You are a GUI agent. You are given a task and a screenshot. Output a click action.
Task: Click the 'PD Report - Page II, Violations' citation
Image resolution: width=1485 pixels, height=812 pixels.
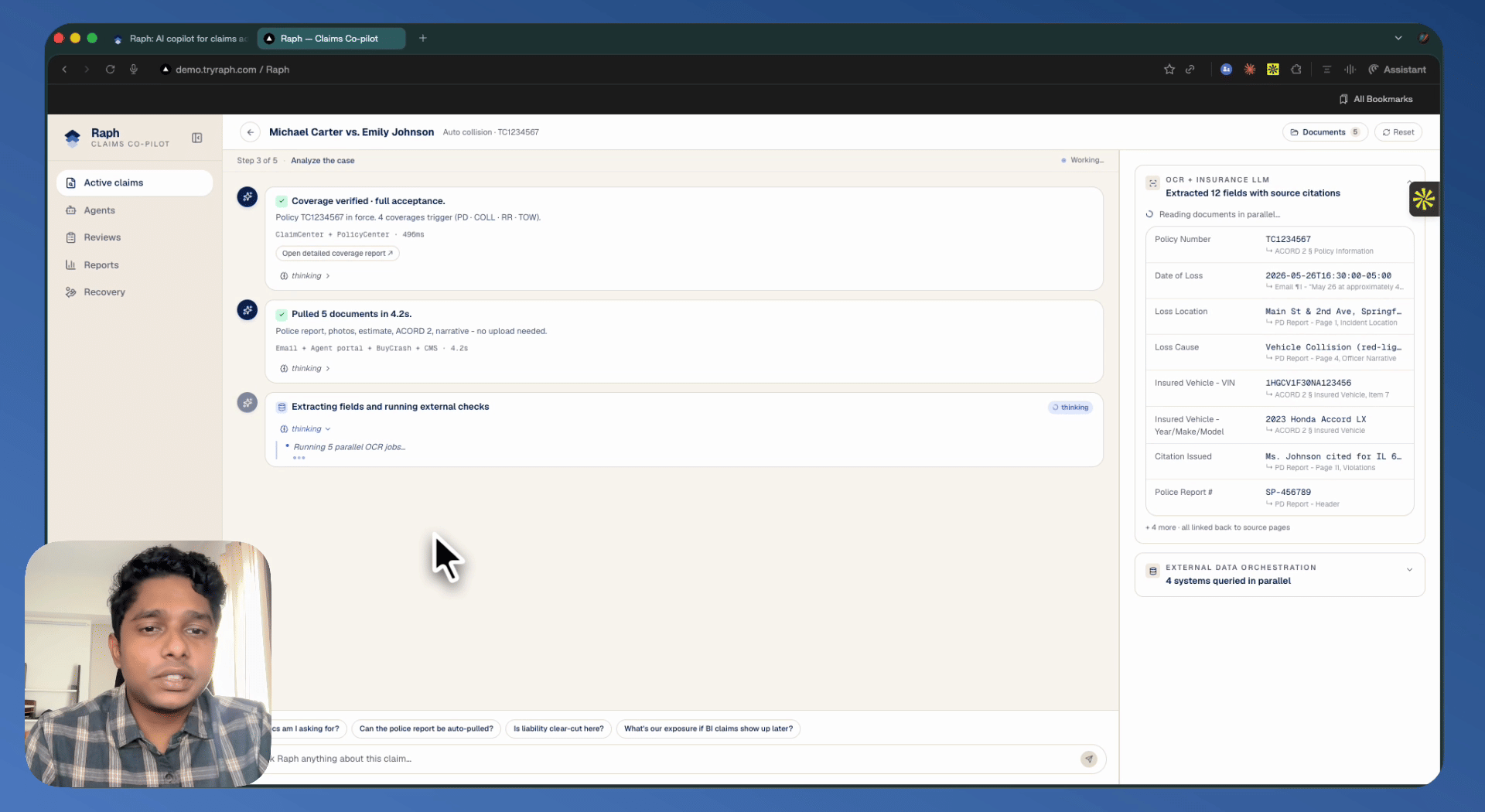[1325, 468]
